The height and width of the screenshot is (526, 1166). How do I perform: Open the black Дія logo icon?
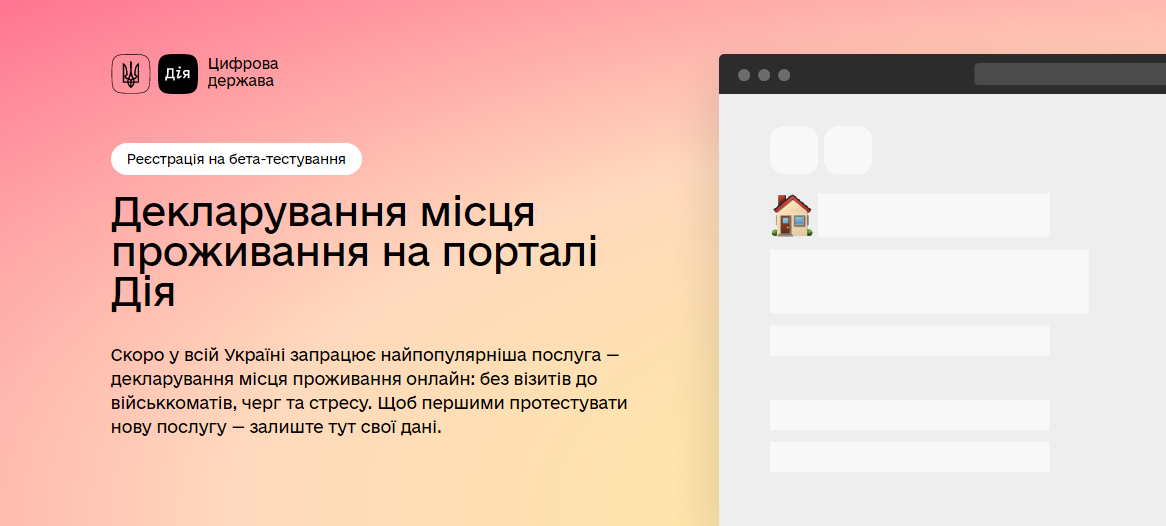click(178, 74)
